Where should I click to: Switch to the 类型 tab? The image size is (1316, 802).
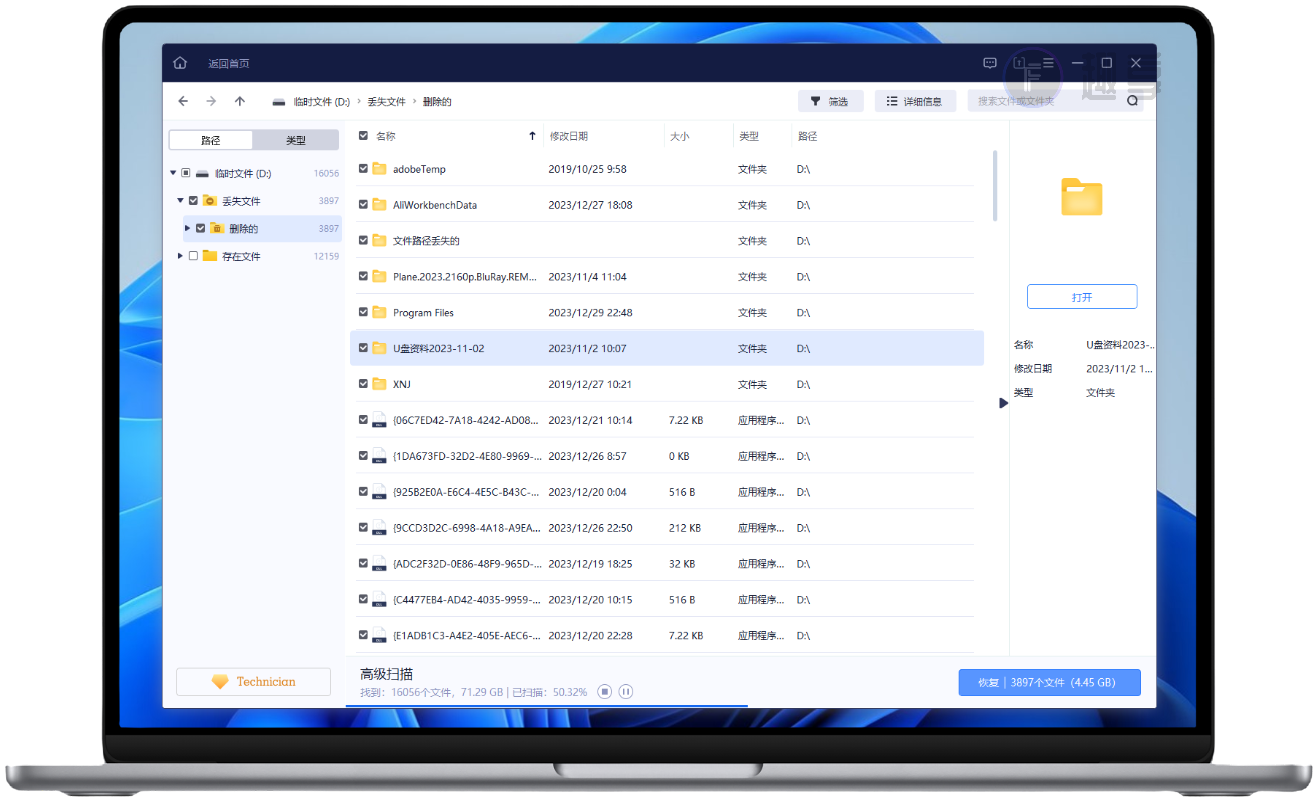[x=297, y=140]
